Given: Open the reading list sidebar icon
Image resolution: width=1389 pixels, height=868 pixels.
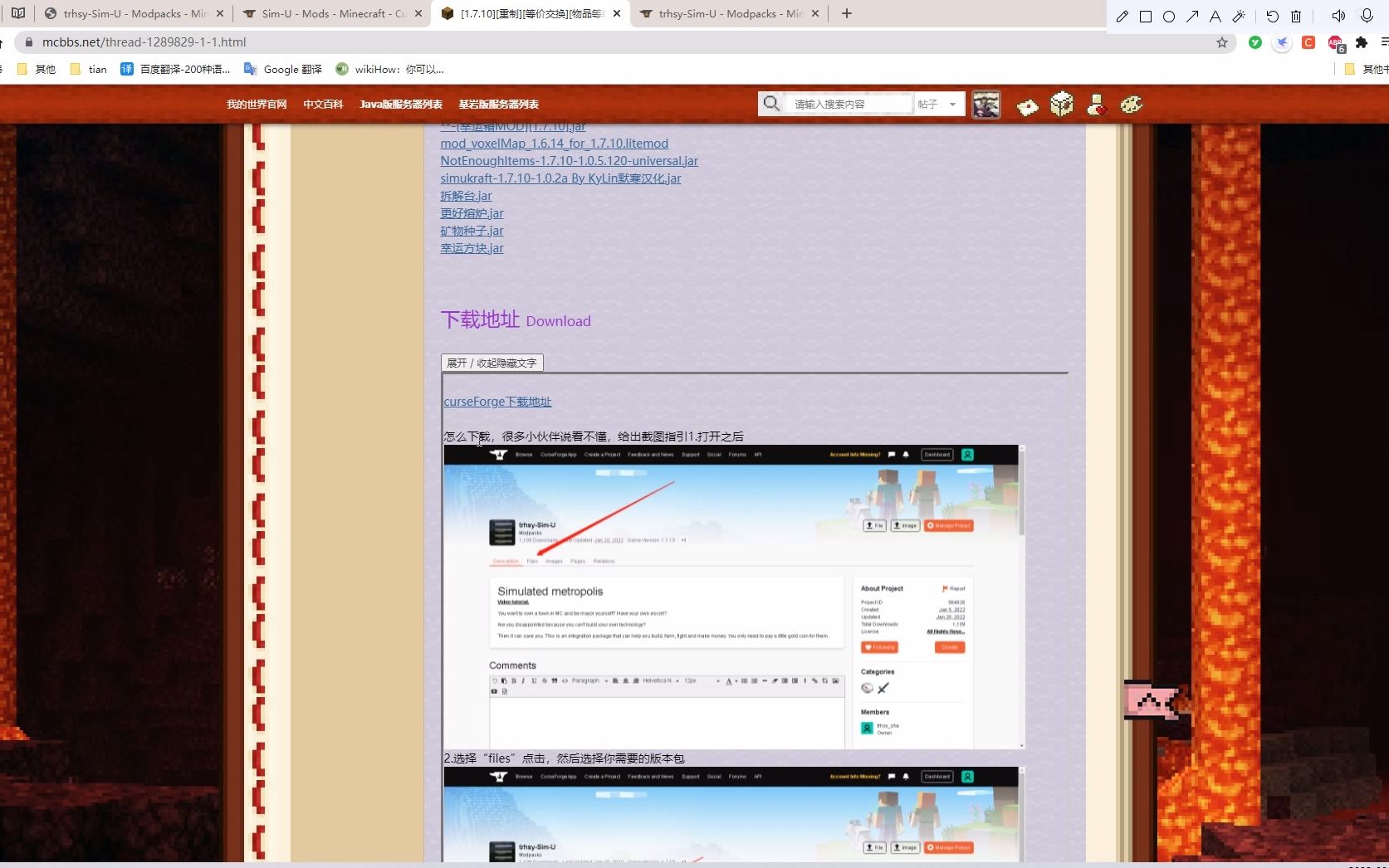Looking at the screenshot, I should click(x=17, y=13).
